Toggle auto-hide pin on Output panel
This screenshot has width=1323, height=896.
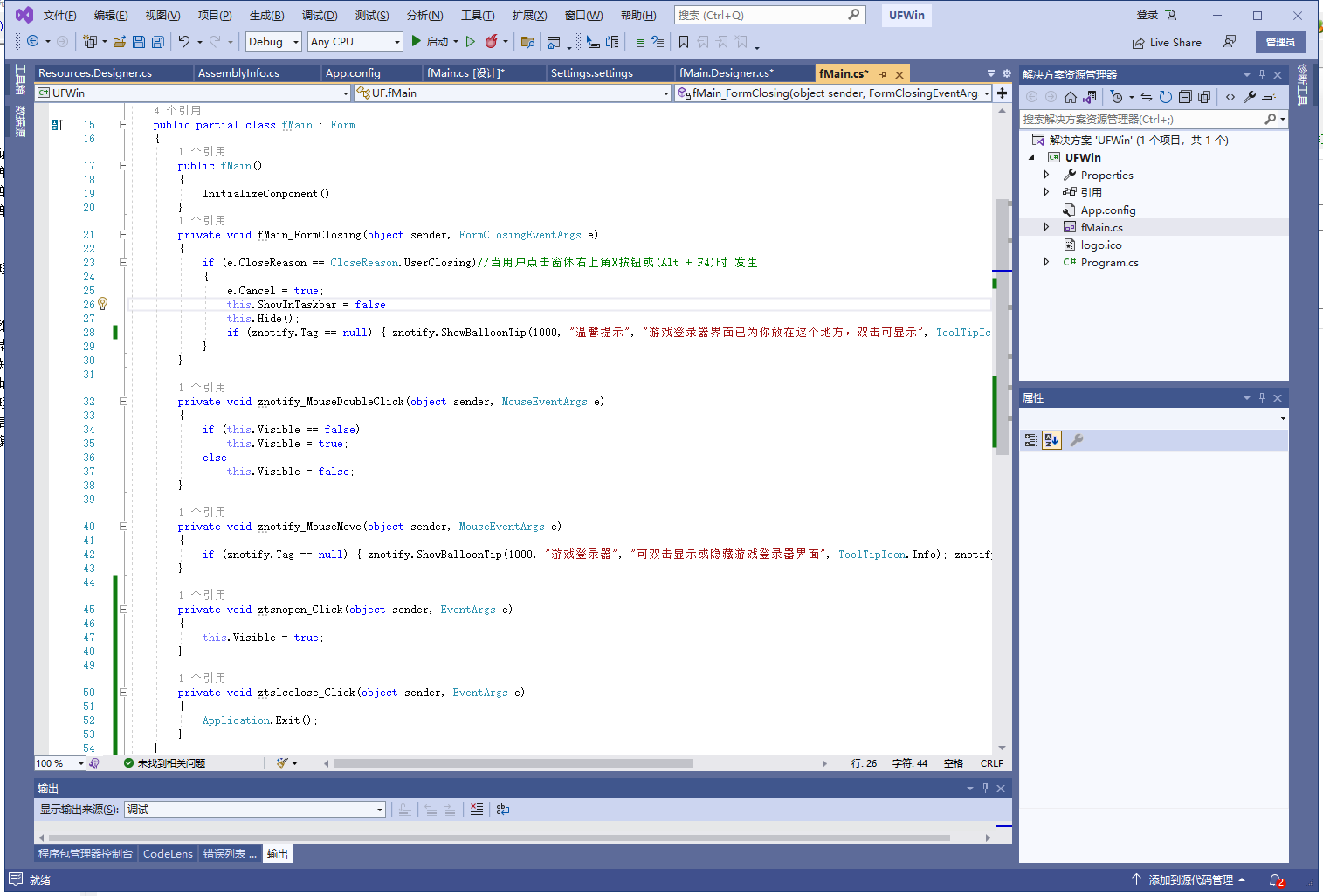pos(985,789)
